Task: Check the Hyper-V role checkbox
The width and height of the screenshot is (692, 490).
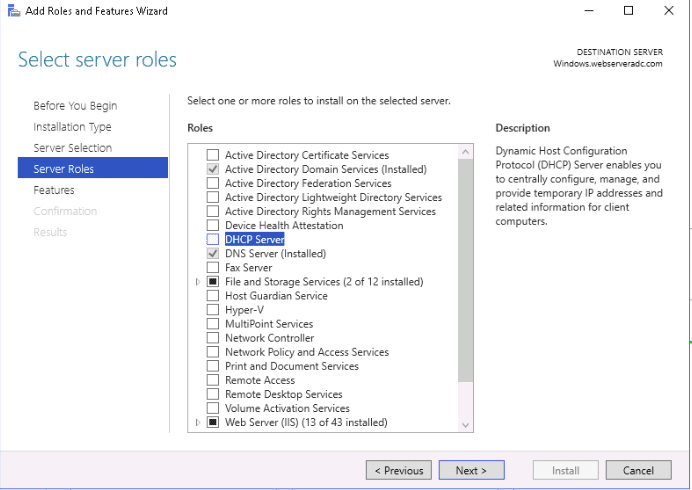Action: coord(213,310)
